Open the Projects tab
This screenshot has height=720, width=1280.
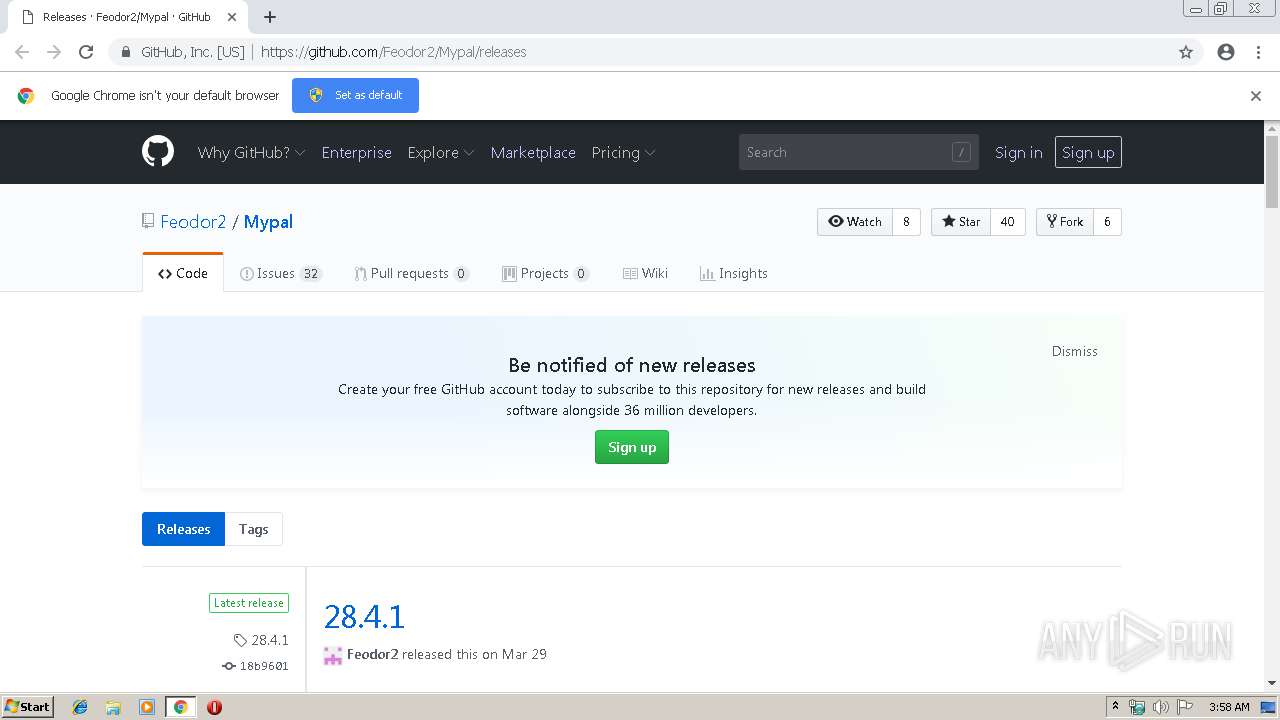click(x=545, y=273)
